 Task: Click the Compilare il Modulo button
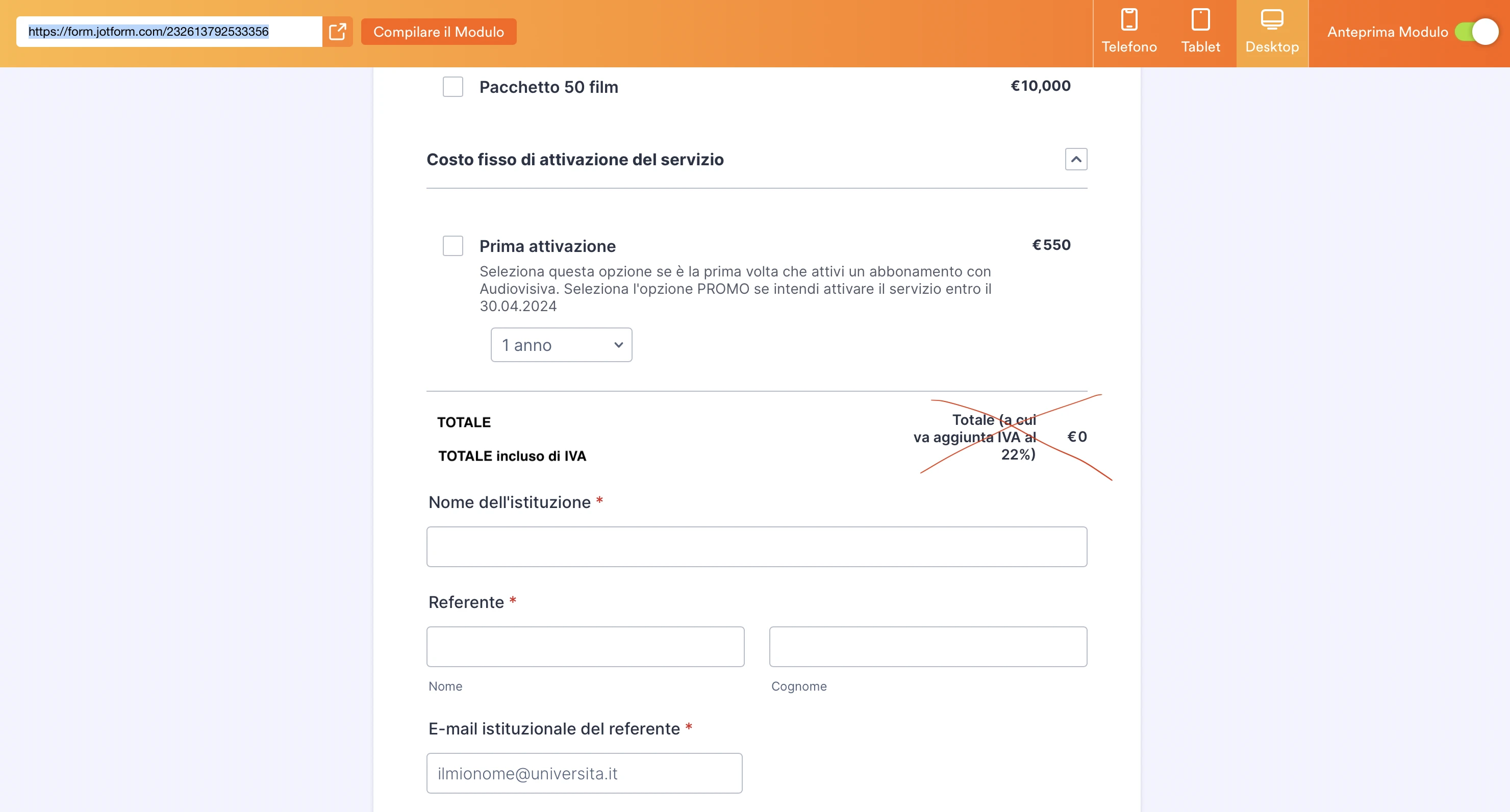[439, 31]
